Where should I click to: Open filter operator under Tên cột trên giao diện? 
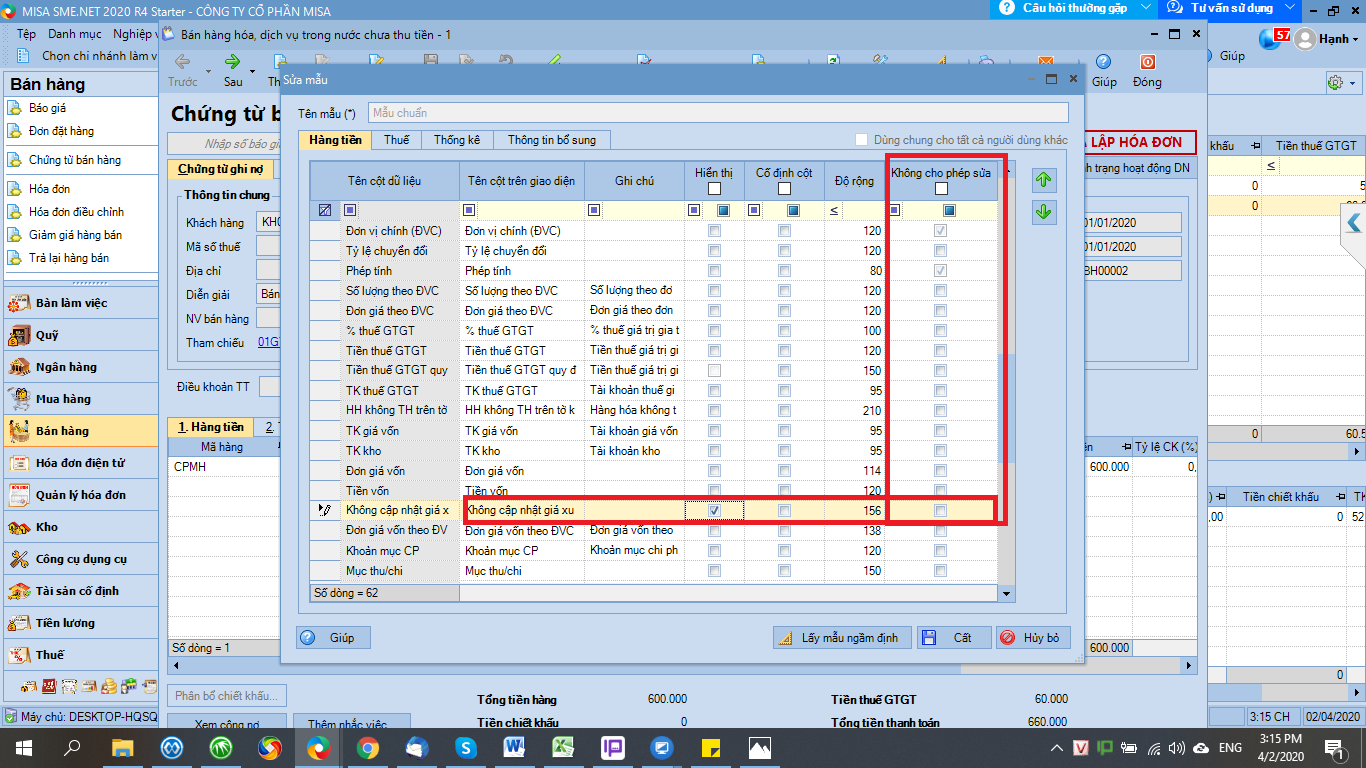[x=470, y=211]
